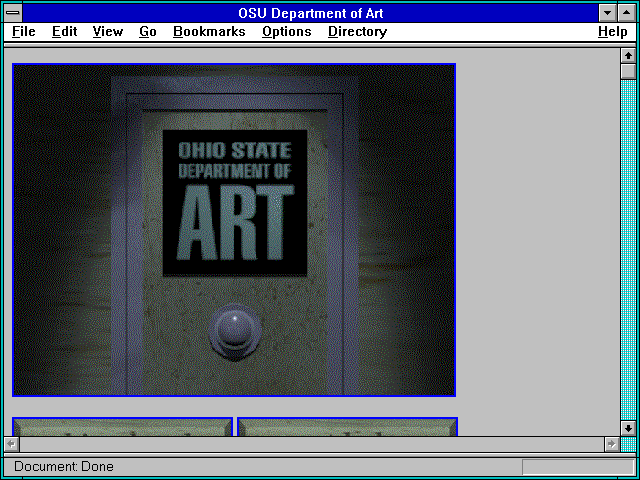This screenshot has height=480, width=640.
Task: Open the Edit menu
Action: pyautogui.click(x=64, y=32)
